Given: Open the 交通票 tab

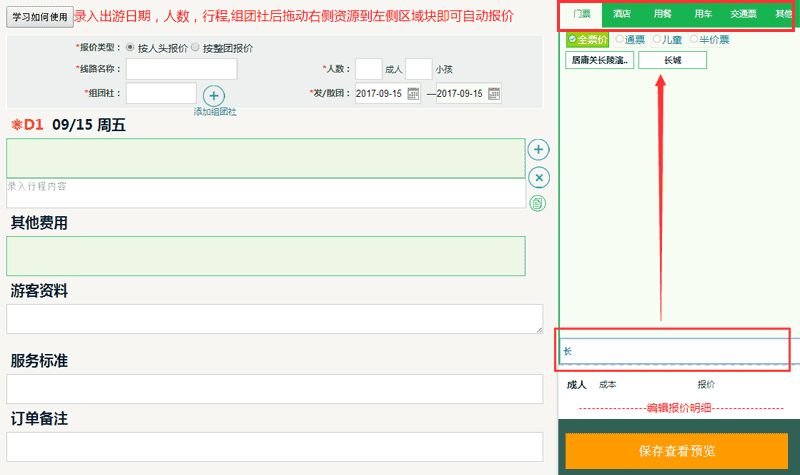Looking at the screenshot, I should coord(743,14).
